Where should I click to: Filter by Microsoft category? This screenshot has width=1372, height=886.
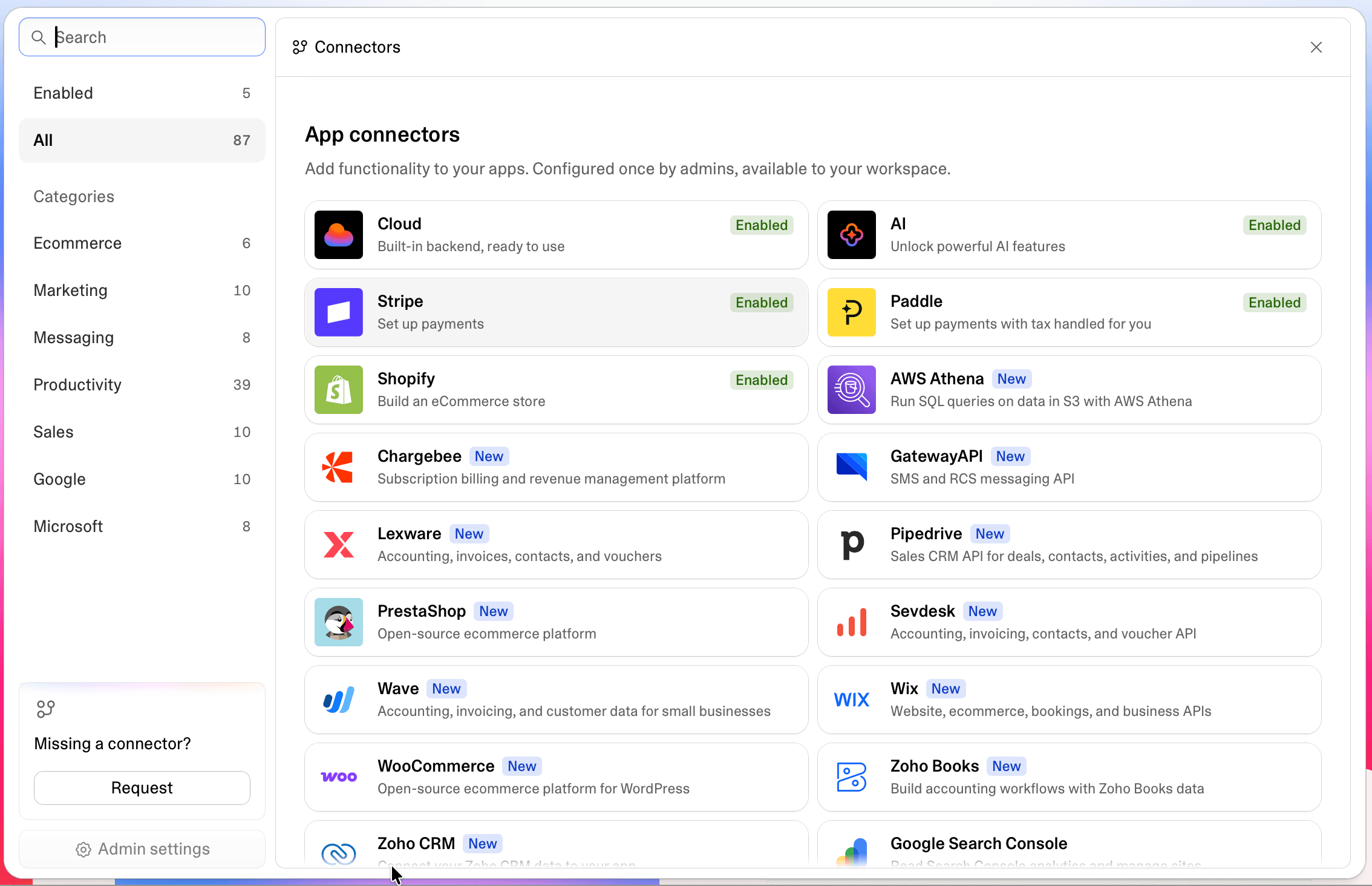tap(142, 527)
